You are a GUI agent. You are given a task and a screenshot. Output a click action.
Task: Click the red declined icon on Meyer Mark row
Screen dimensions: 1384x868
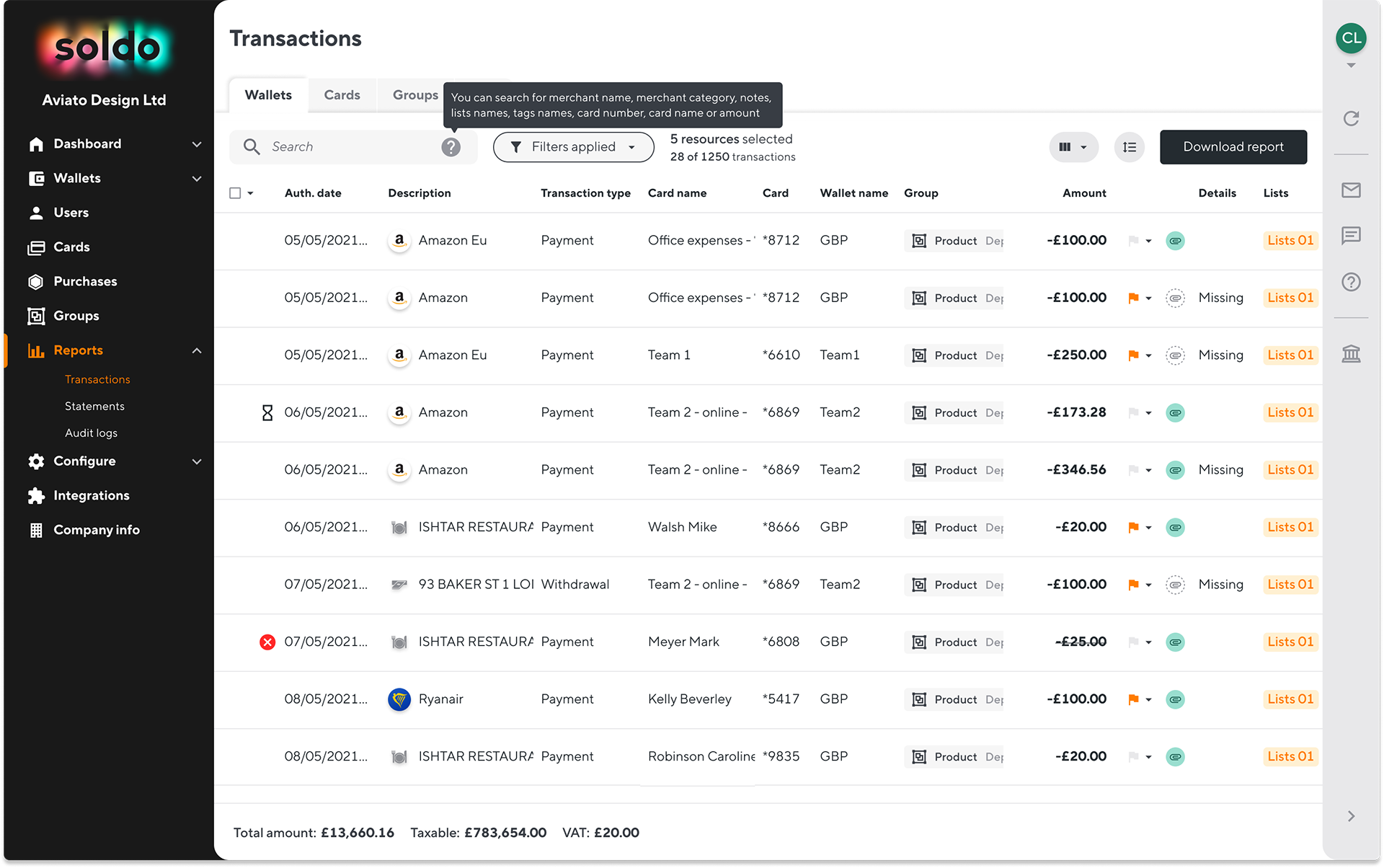267,642
